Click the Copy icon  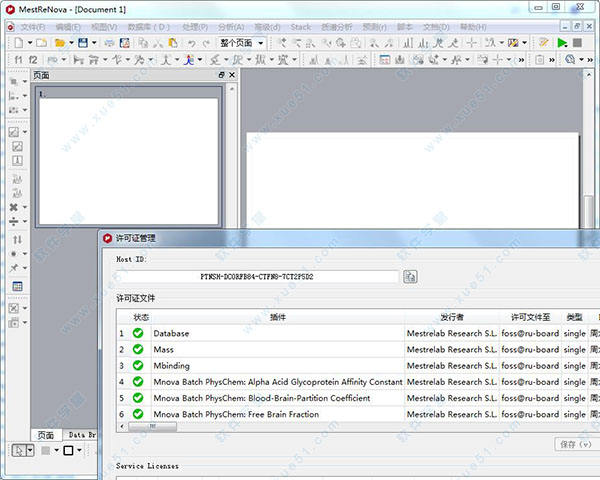click(143, 43)
